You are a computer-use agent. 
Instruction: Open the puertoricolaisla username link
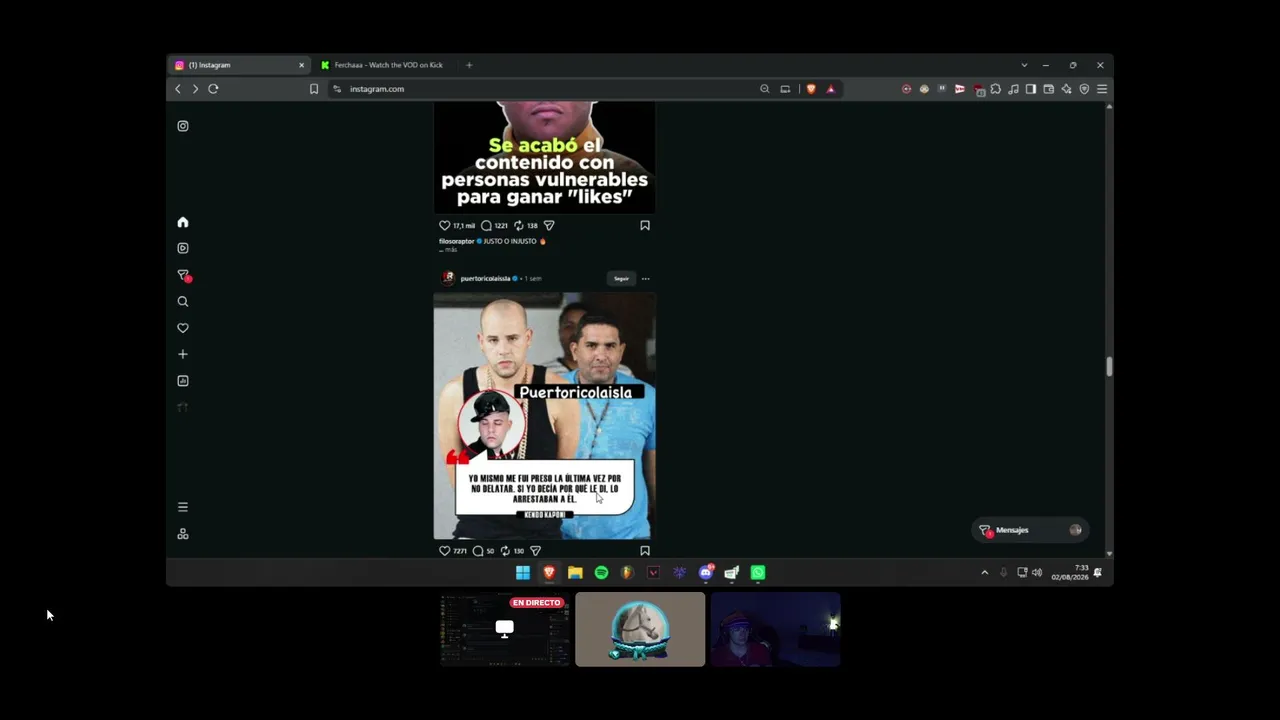(x=485, y=279)
